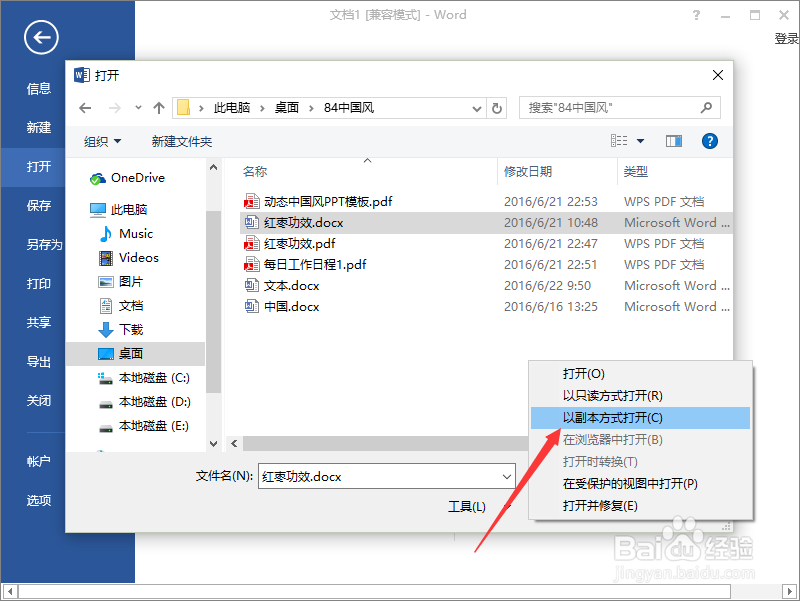Click 新建文件夹 button
Screen dimensions: 800x601
coord(182,141)
